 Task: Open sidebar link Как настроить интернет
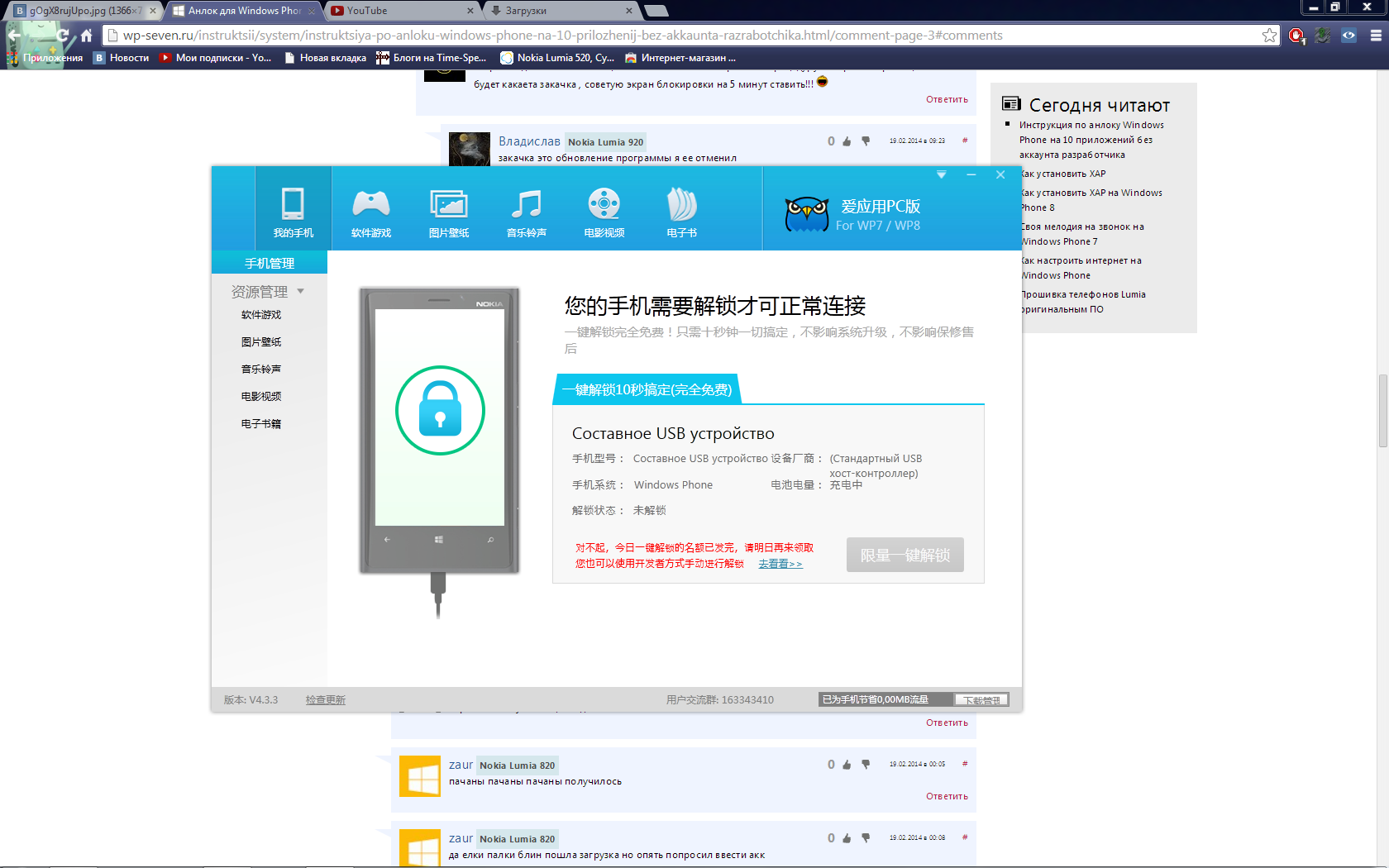tap(1081, 268)
